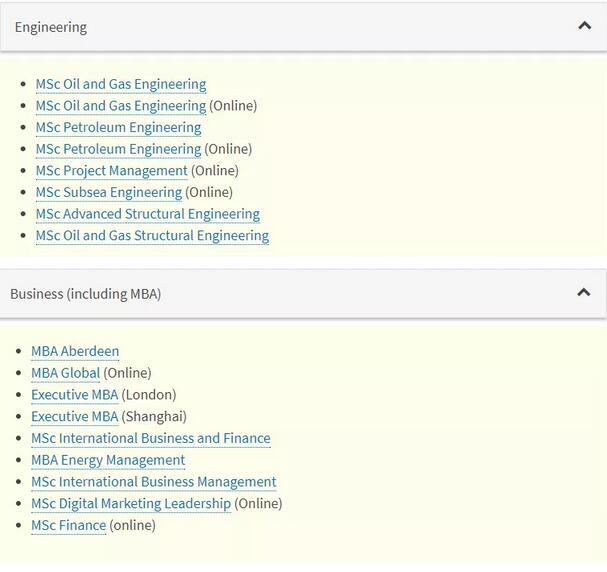Select MSc Petroleum Engineering (Online) link

[118, 149]
